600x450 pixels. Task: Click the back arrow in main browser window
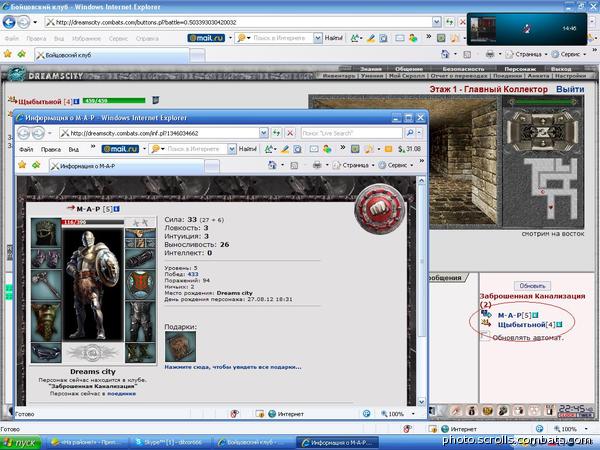9,22
